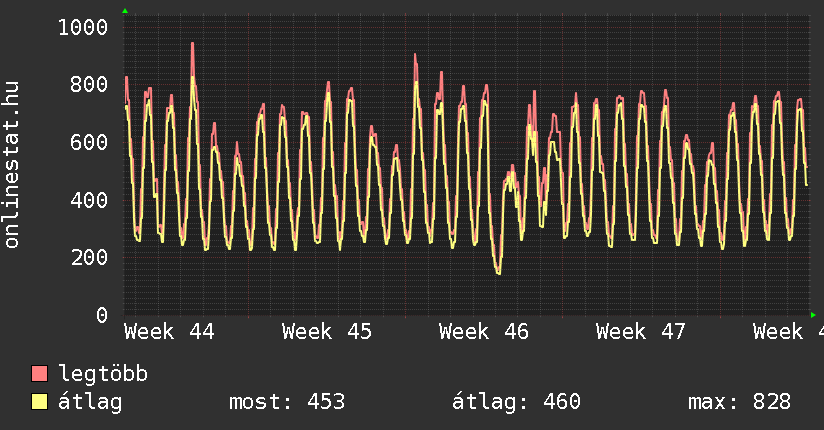Click the Week 46 axis label
The height and width of the screenshot is (430, 824).
coord(484,331)
